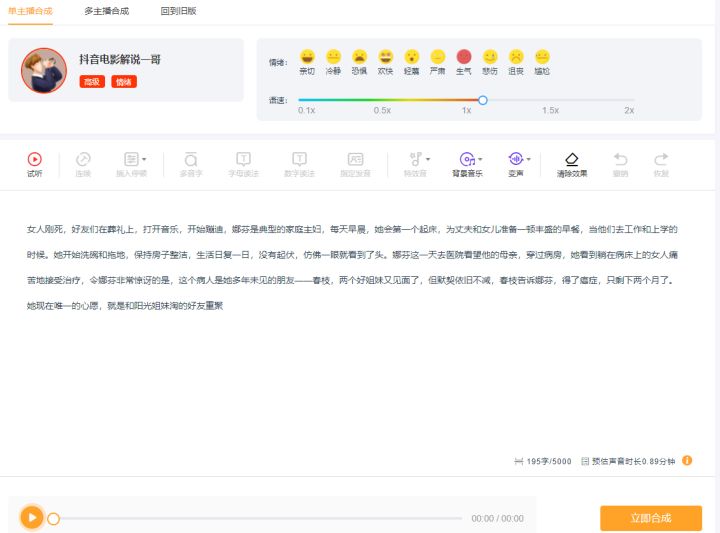Image resolution: width=720 pixels, height=533 pixels.
Task: Switch to the 单主播合成 tab
Action: 30,11
